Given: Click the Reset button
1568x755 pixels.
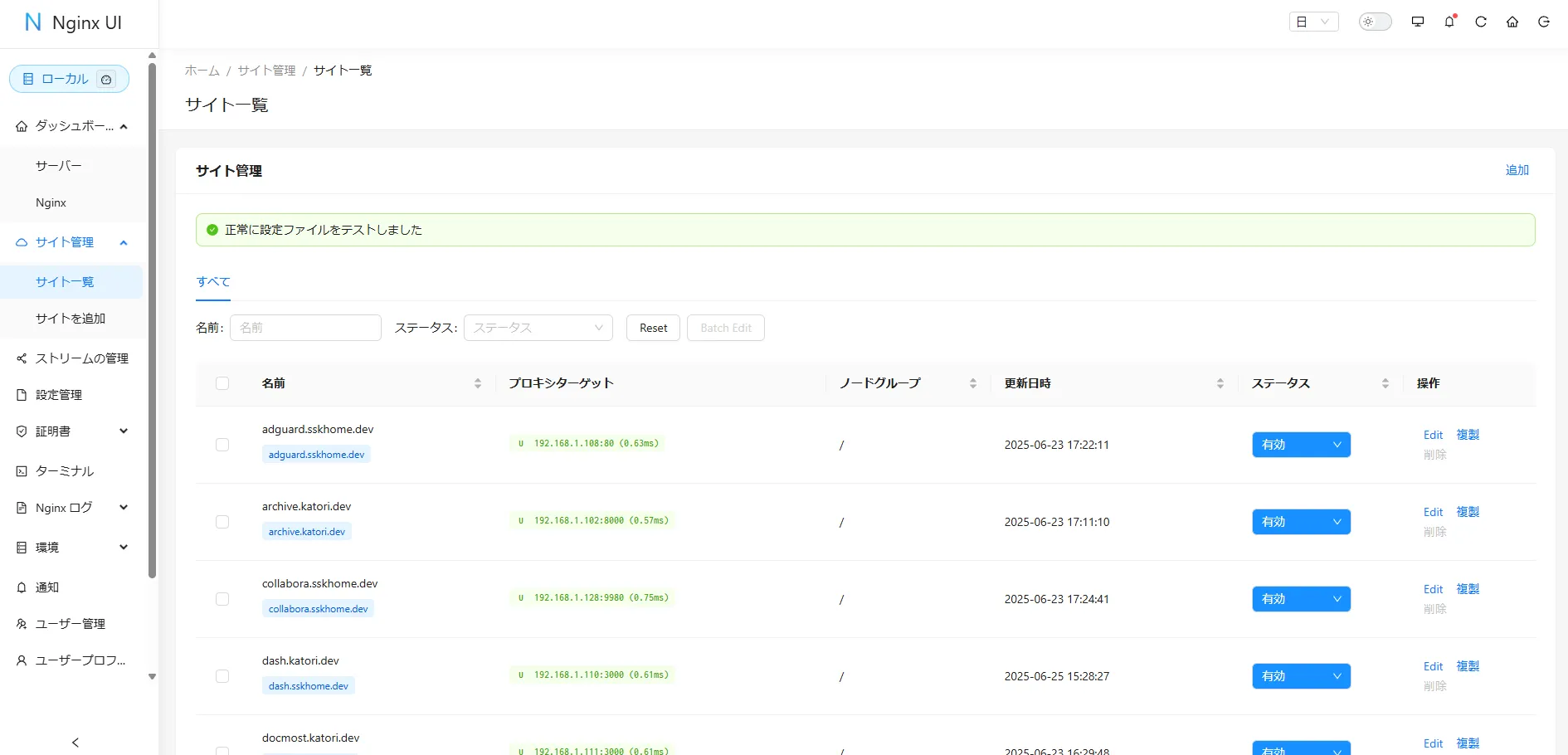Looking at the screenshot, I should point(653,328).
